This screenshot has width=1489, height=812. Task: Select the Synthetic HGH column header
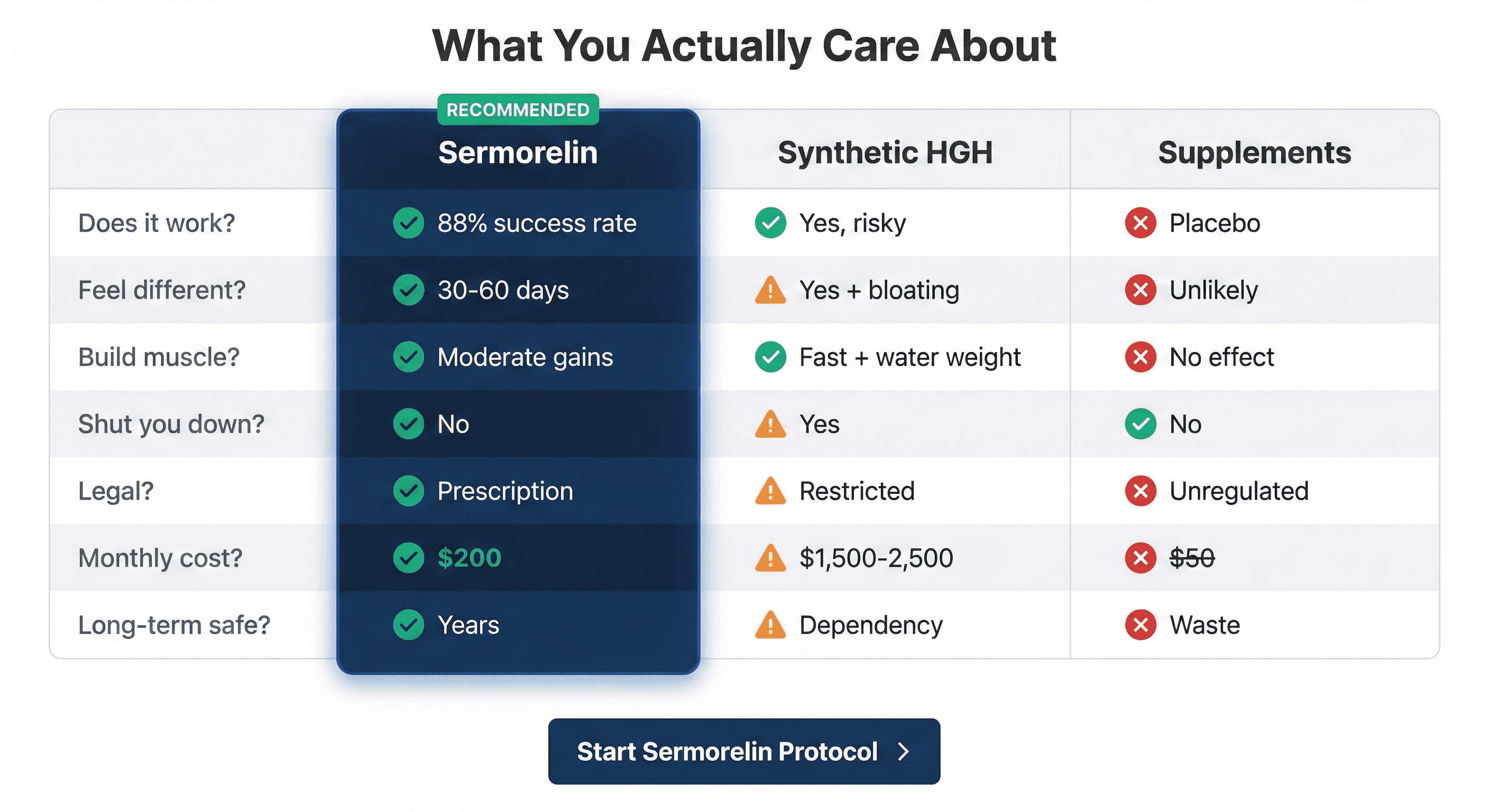[x=885, y=153]
